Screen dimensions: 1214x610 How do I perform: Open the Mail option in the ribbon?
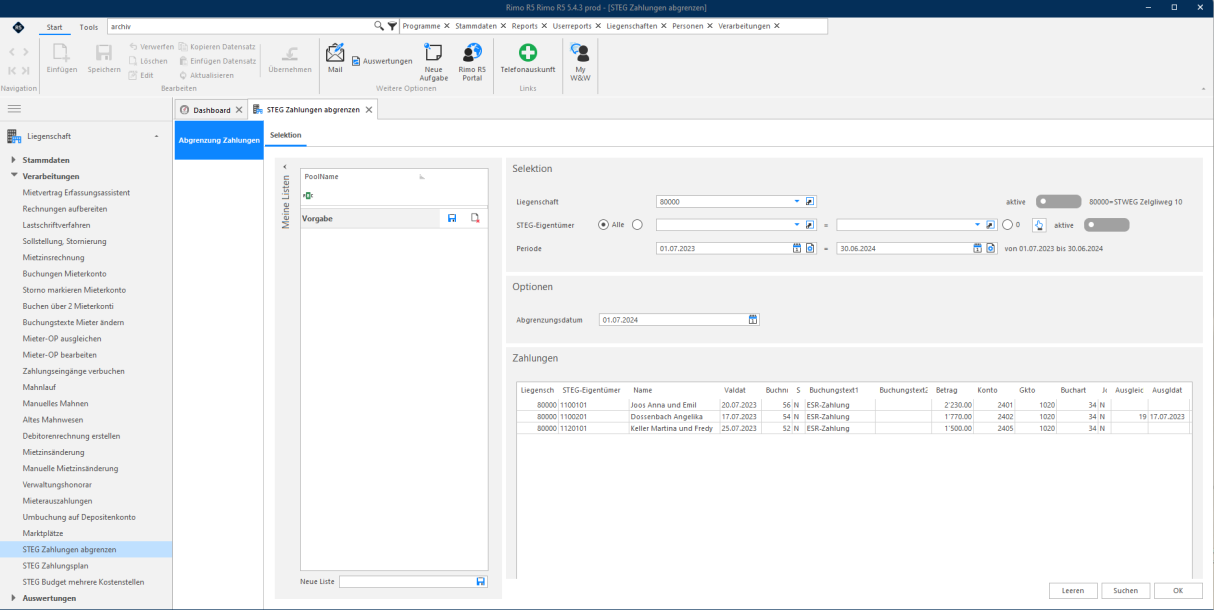pos(335,58)
